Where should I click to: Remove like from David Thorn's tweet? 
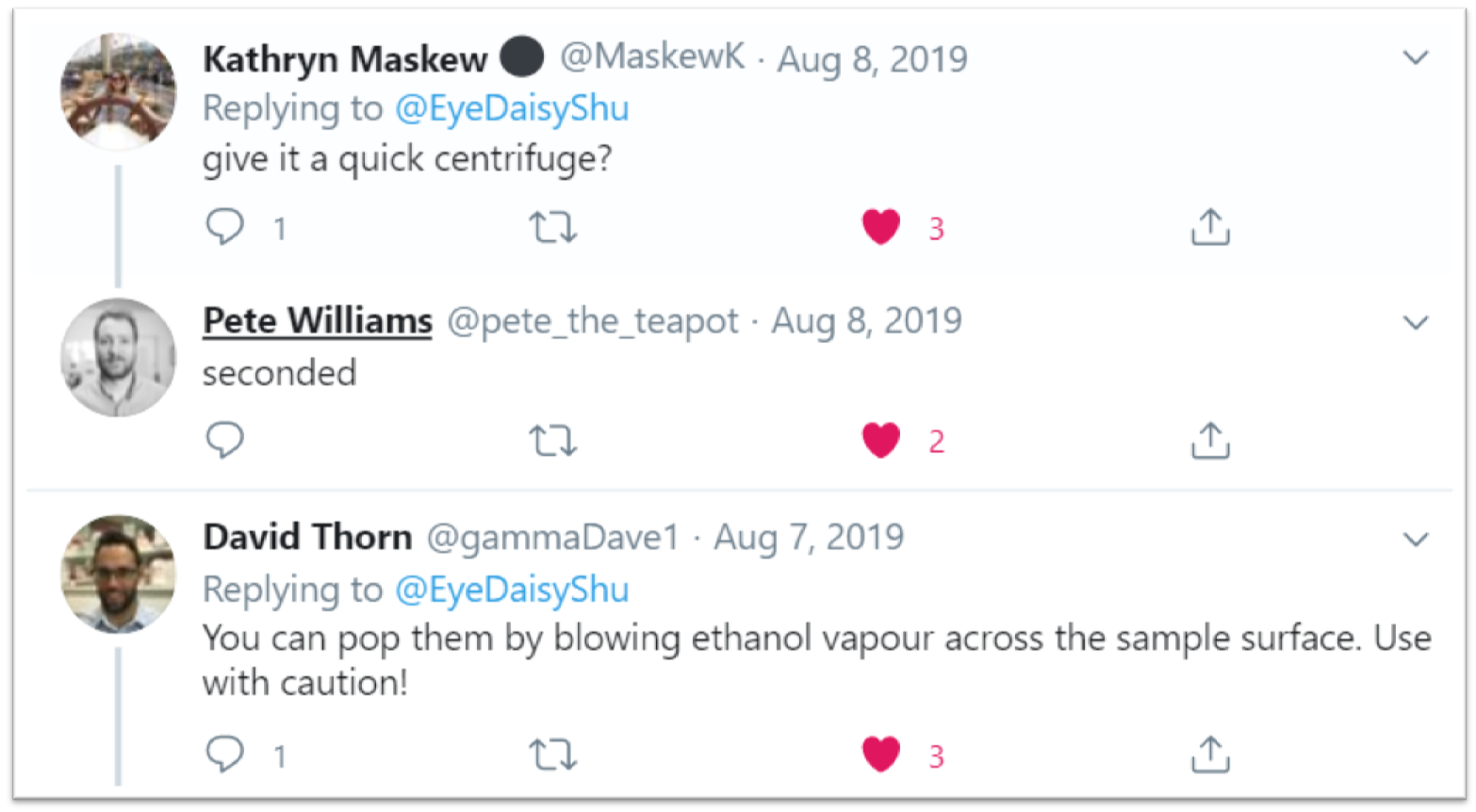881,755
